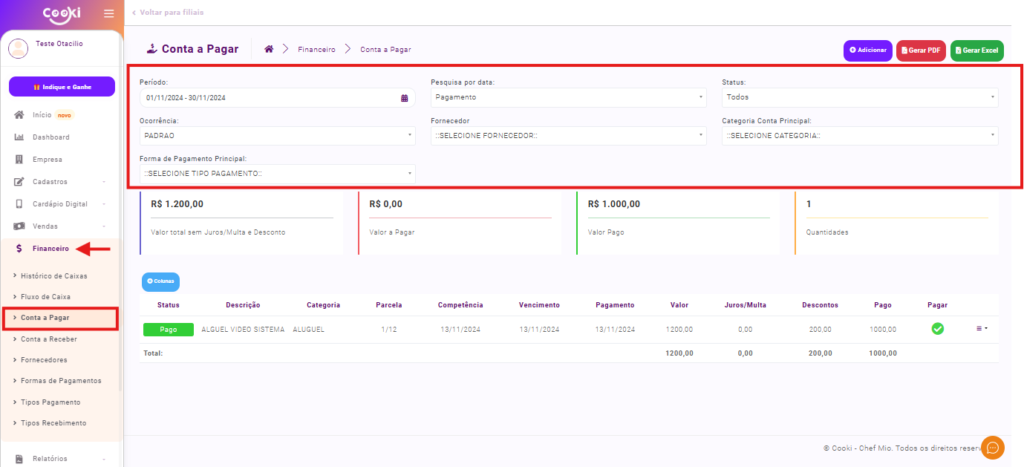The image size is (1024, 467).
Task: Select Fluxo de Caixa menu item
Action: point(47,297)
